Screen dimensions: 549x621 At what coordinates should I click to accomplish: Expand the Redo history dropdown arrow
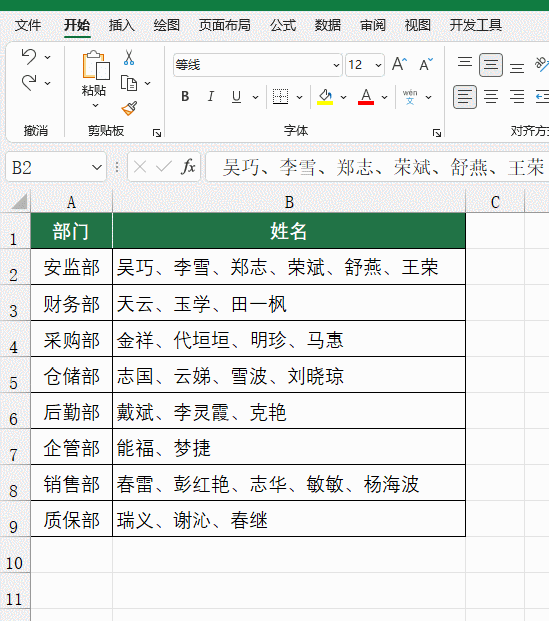tap(48, 83)
